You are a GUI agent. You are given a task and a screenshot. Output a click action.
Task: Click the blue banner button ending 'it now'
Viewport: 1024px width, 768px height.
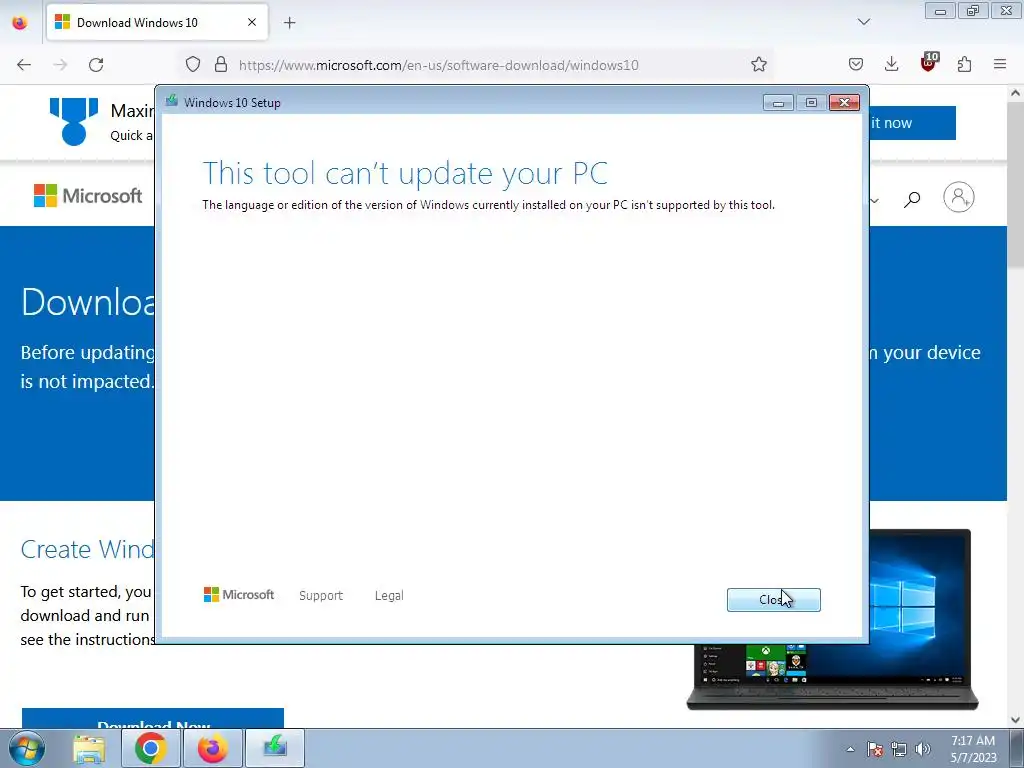[912, 123]
